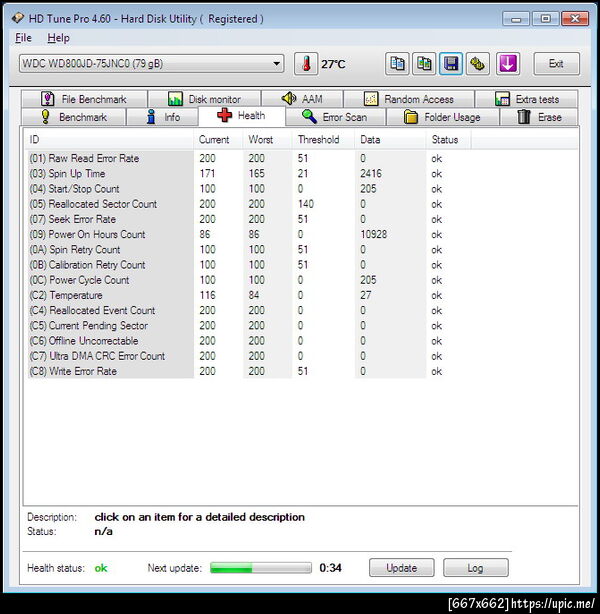
Task: Select the Spin Up Time row
Action: (249, 173)
